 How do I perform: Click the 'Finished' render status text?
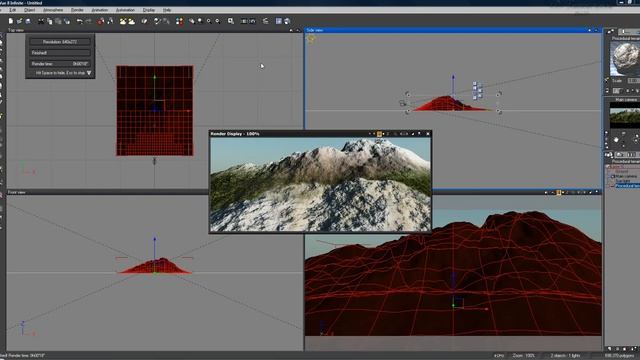tap(40, 53)
